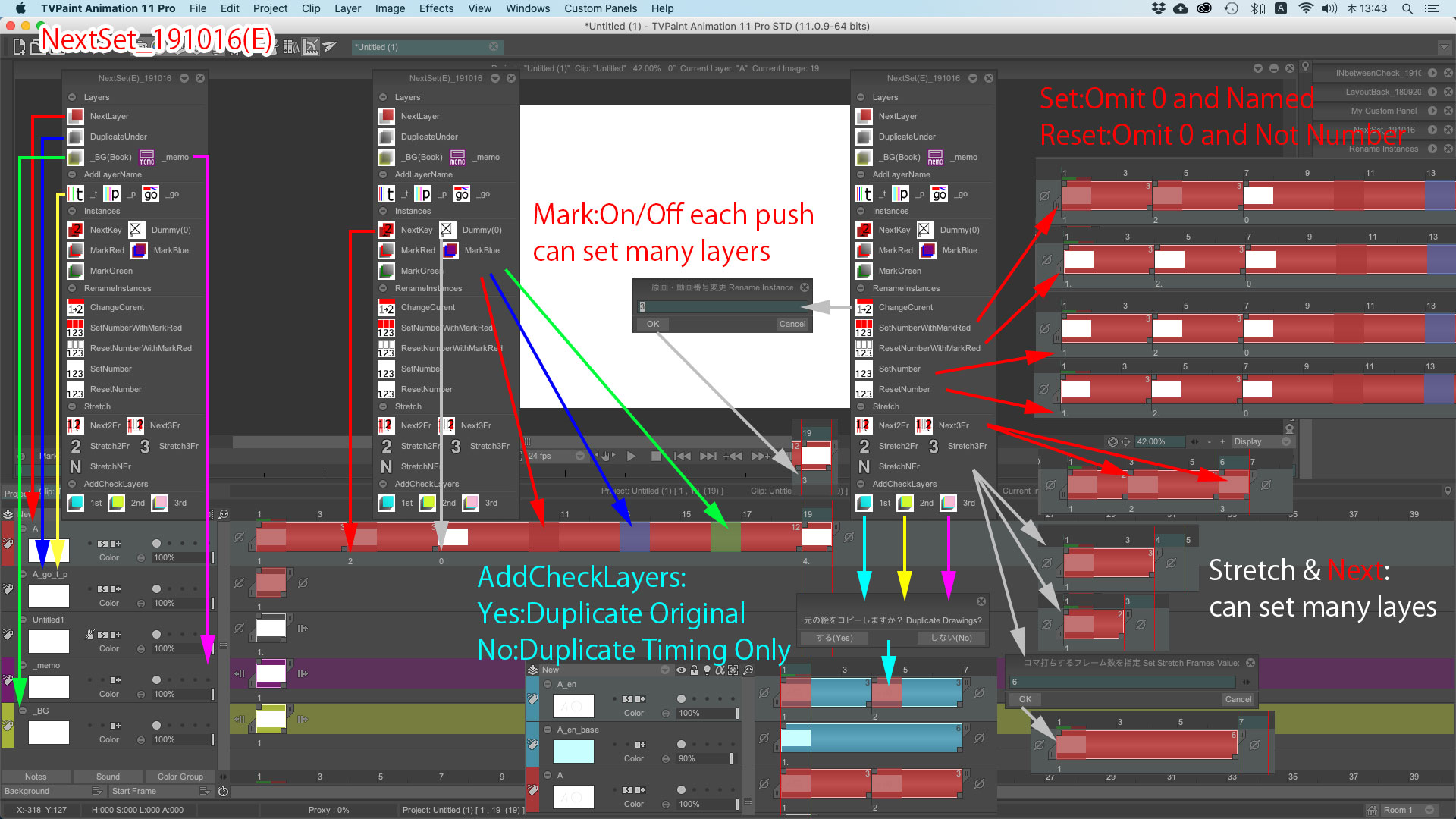1456x819 pixels.
Task: Collapse Stretch section in leftmost NextSet panel
Action: pyautogui.click(x=72, y=406)
